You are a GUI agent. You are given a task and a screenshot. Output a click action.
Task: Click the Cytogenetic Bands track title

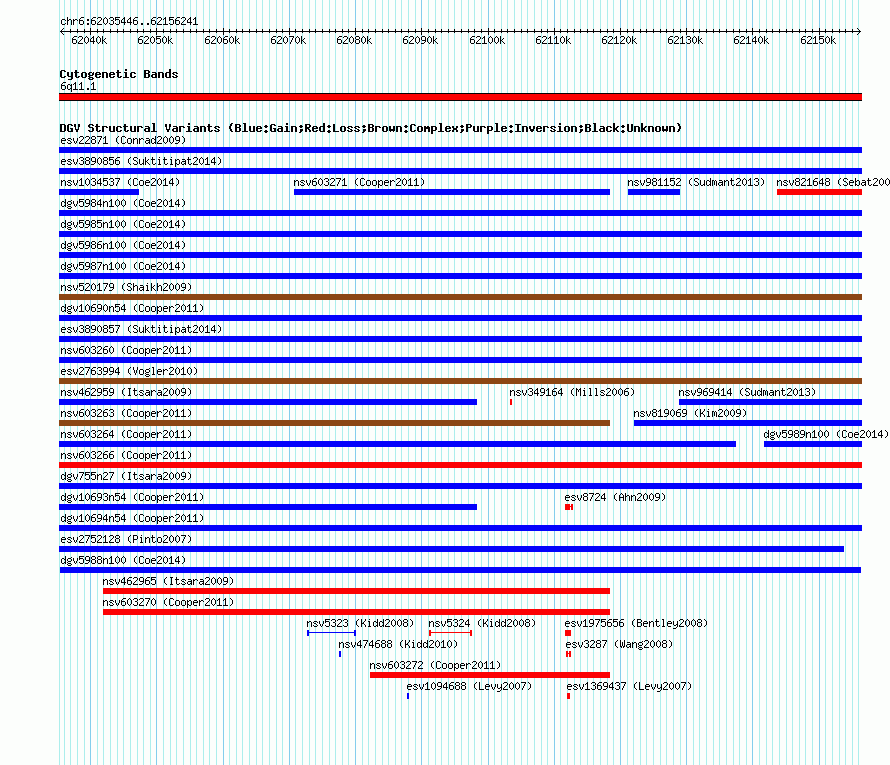click(x=119, y=74)
